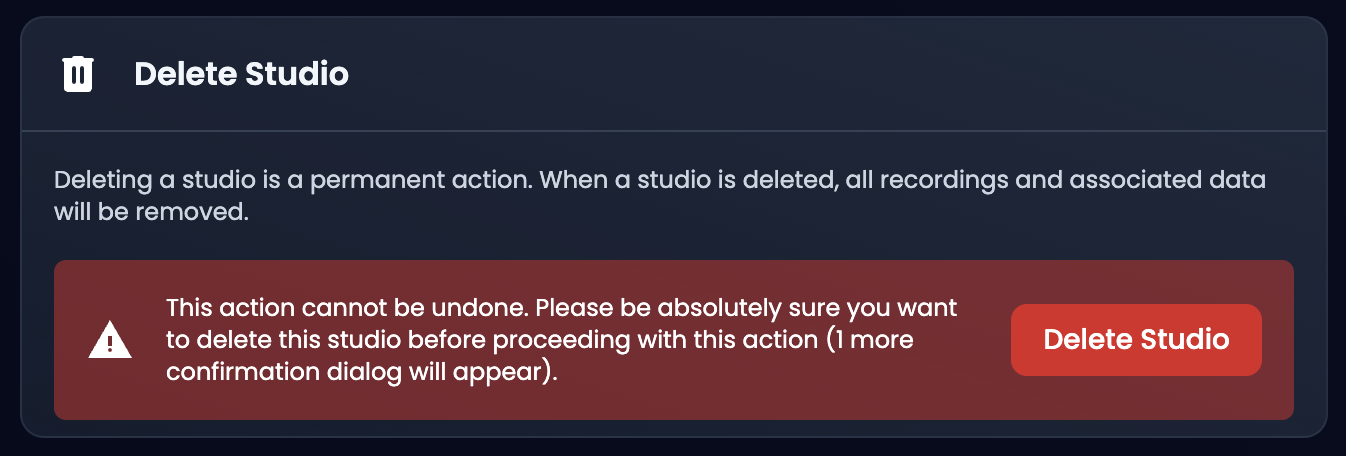Click the red banner area below the warning icon
1346x456 pixels.
click(x=109, y=390)
